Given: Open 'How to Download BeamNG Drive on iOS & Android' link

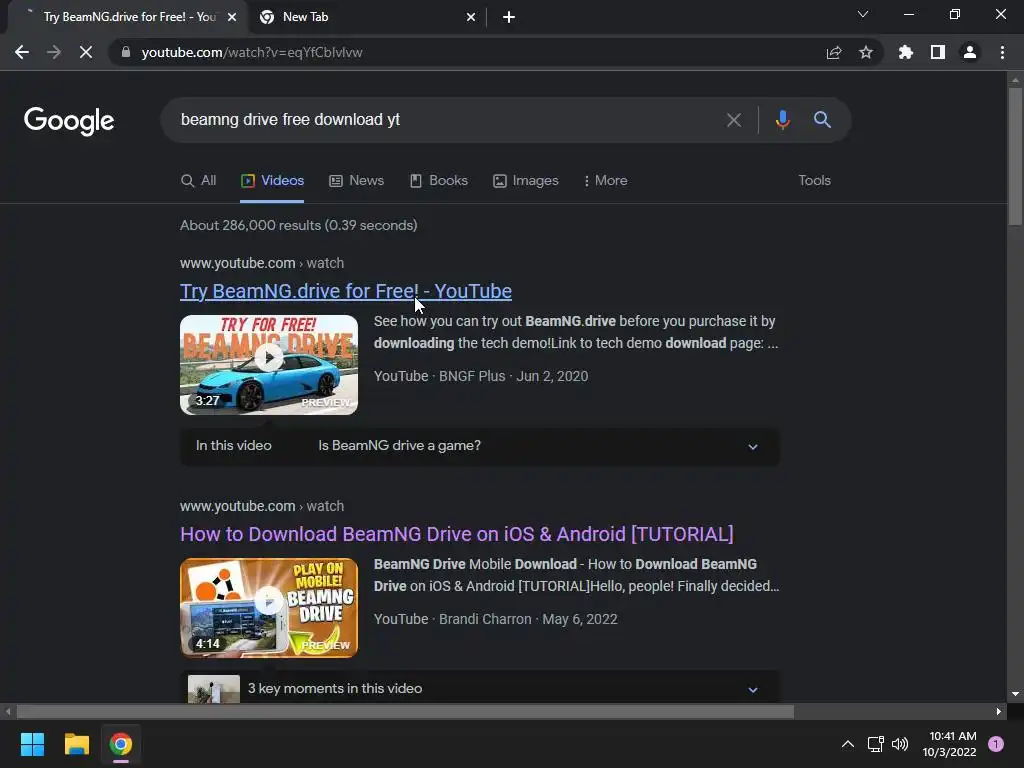Looking at the screenshot, I should 456,534.
